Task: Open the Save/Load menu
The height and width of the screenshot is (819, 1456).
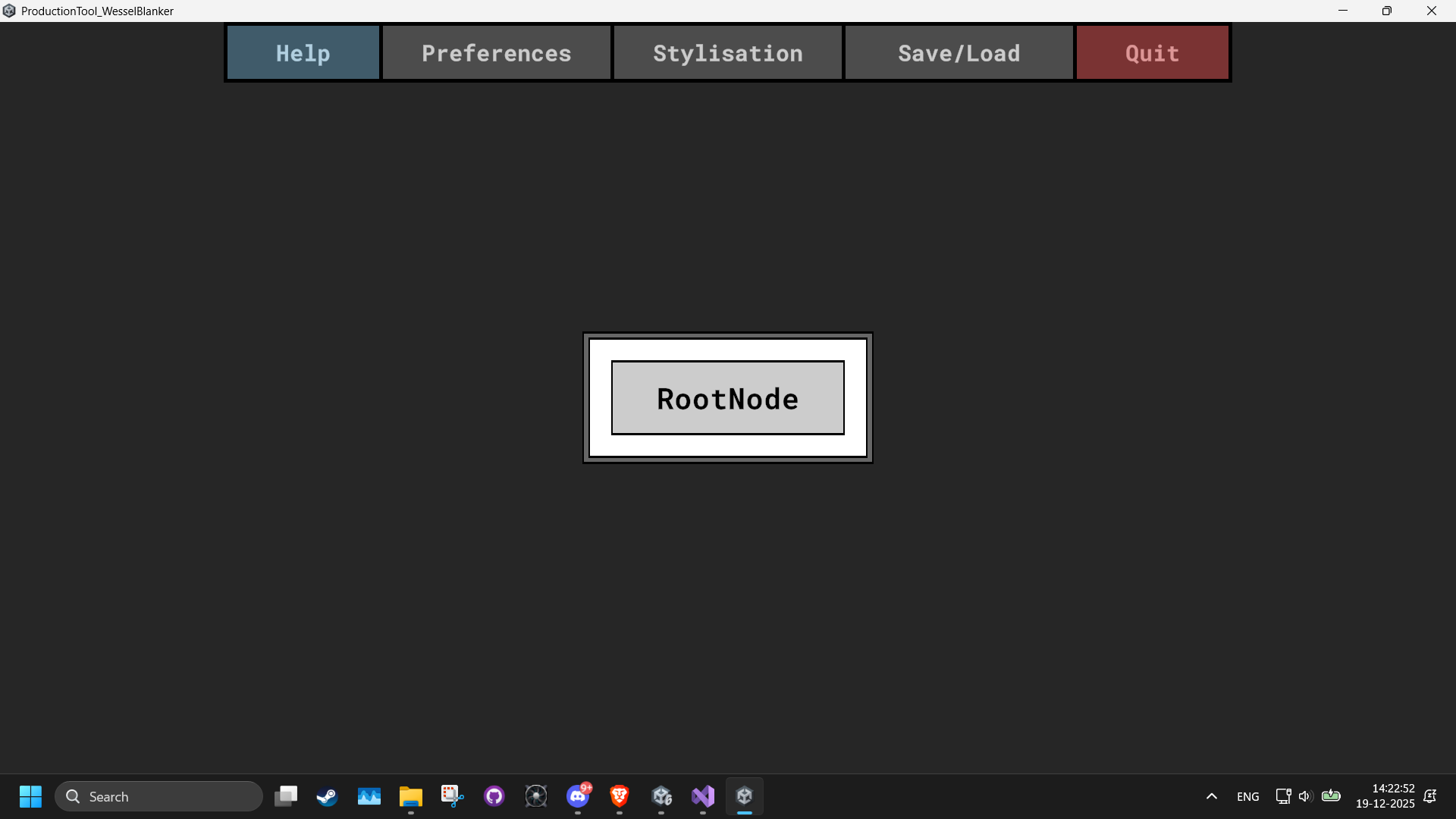Action: (959, 53)
